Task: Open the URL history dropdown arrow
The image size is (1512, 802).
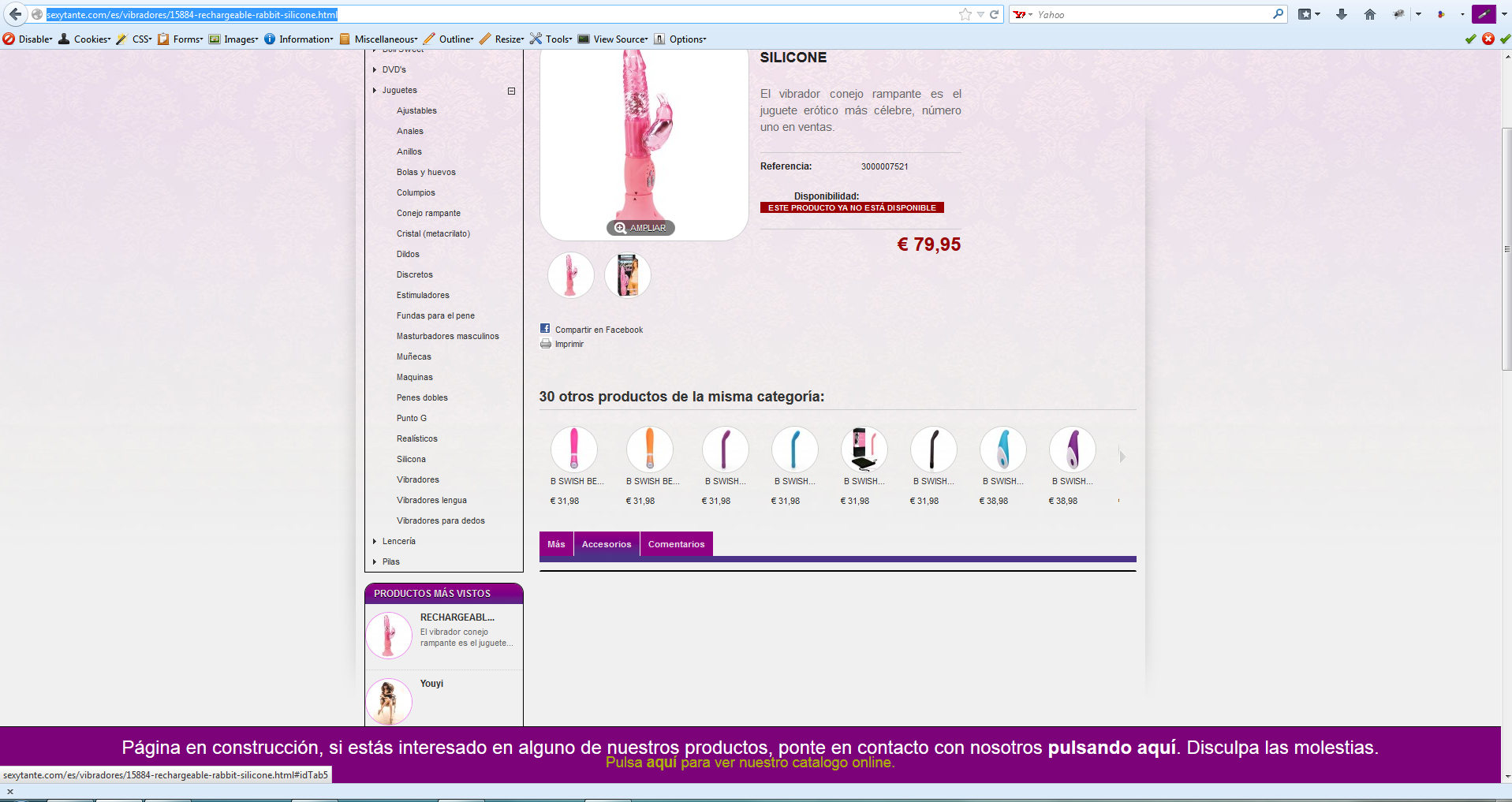Action: coord(980,14)
